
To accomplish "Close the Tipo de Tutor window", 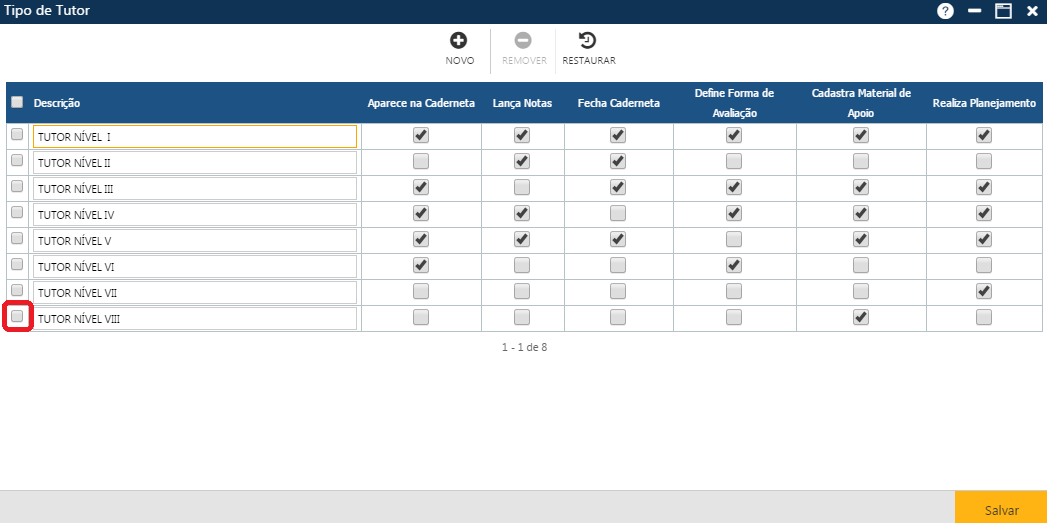I will coord(1032,11).
